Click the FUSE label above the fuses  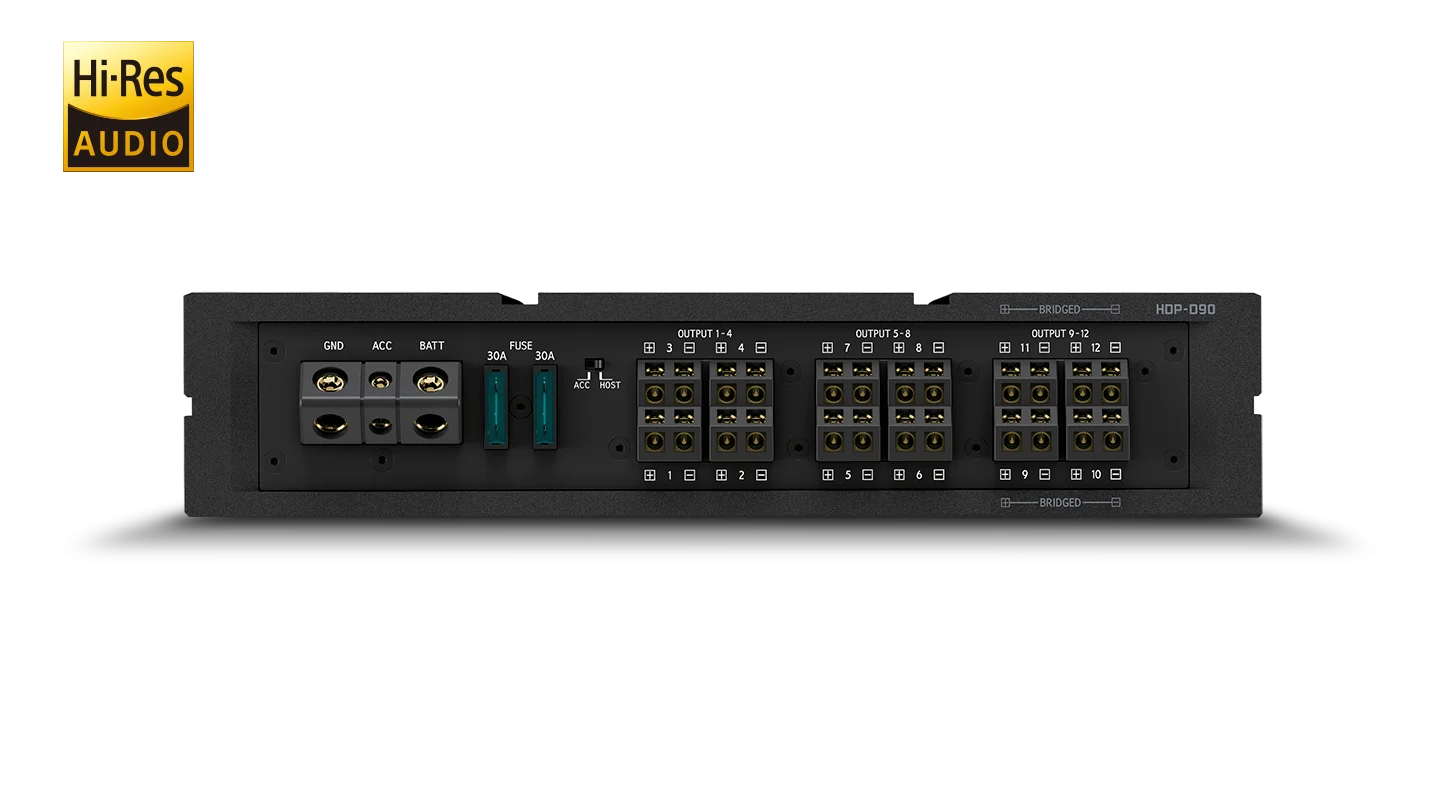[520, 346]
